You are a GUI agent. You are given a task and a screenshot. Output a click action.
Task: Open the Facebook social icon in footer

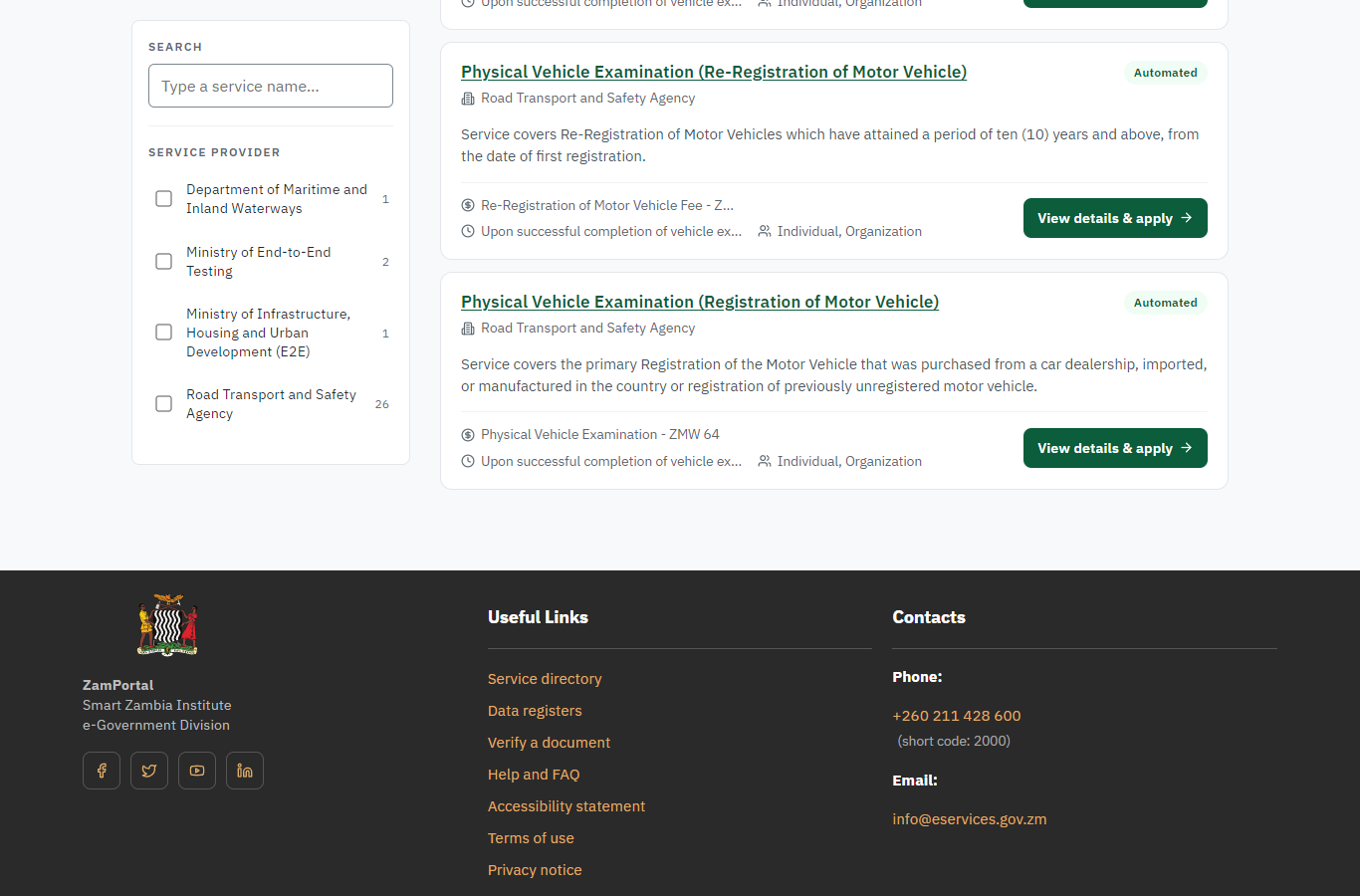coord(102,771)
